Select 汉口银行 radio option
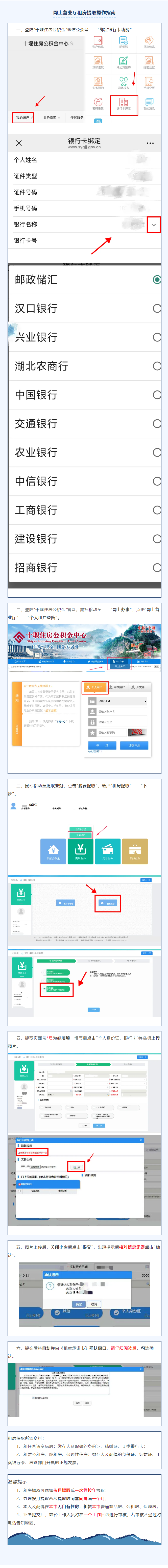 pyautogui.click(x=157, y=309)
